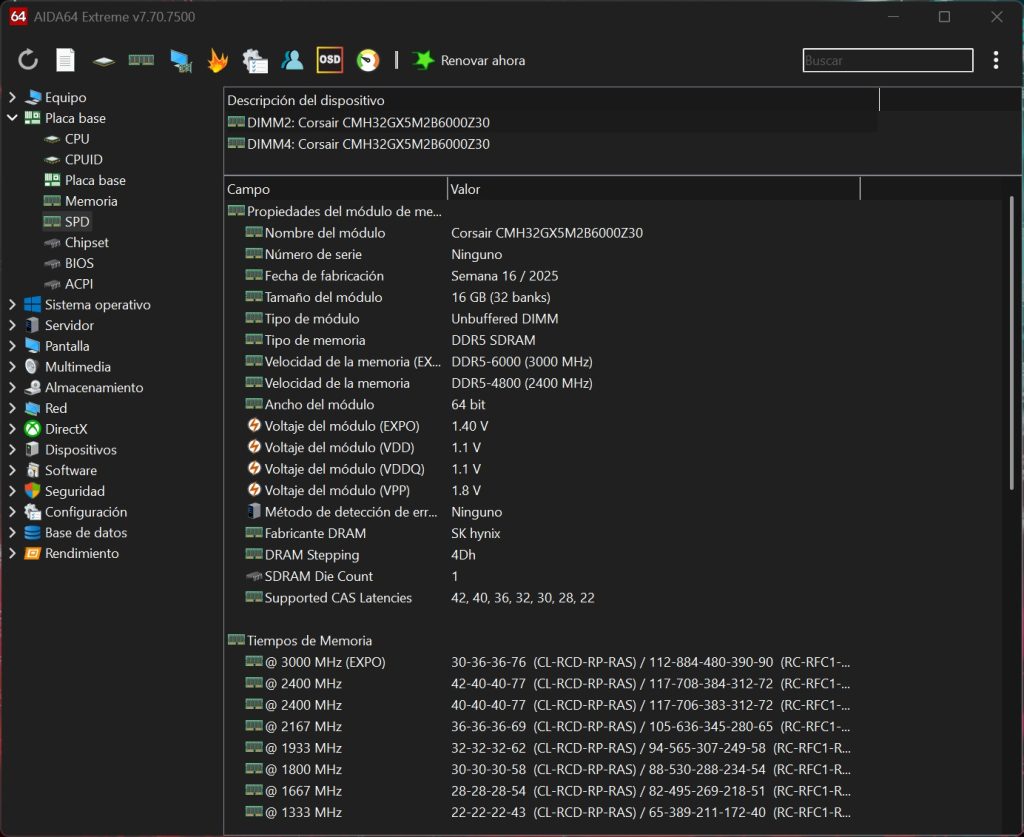
Task: Expand the Equipo tree node
Action: [x=12, y=97]
